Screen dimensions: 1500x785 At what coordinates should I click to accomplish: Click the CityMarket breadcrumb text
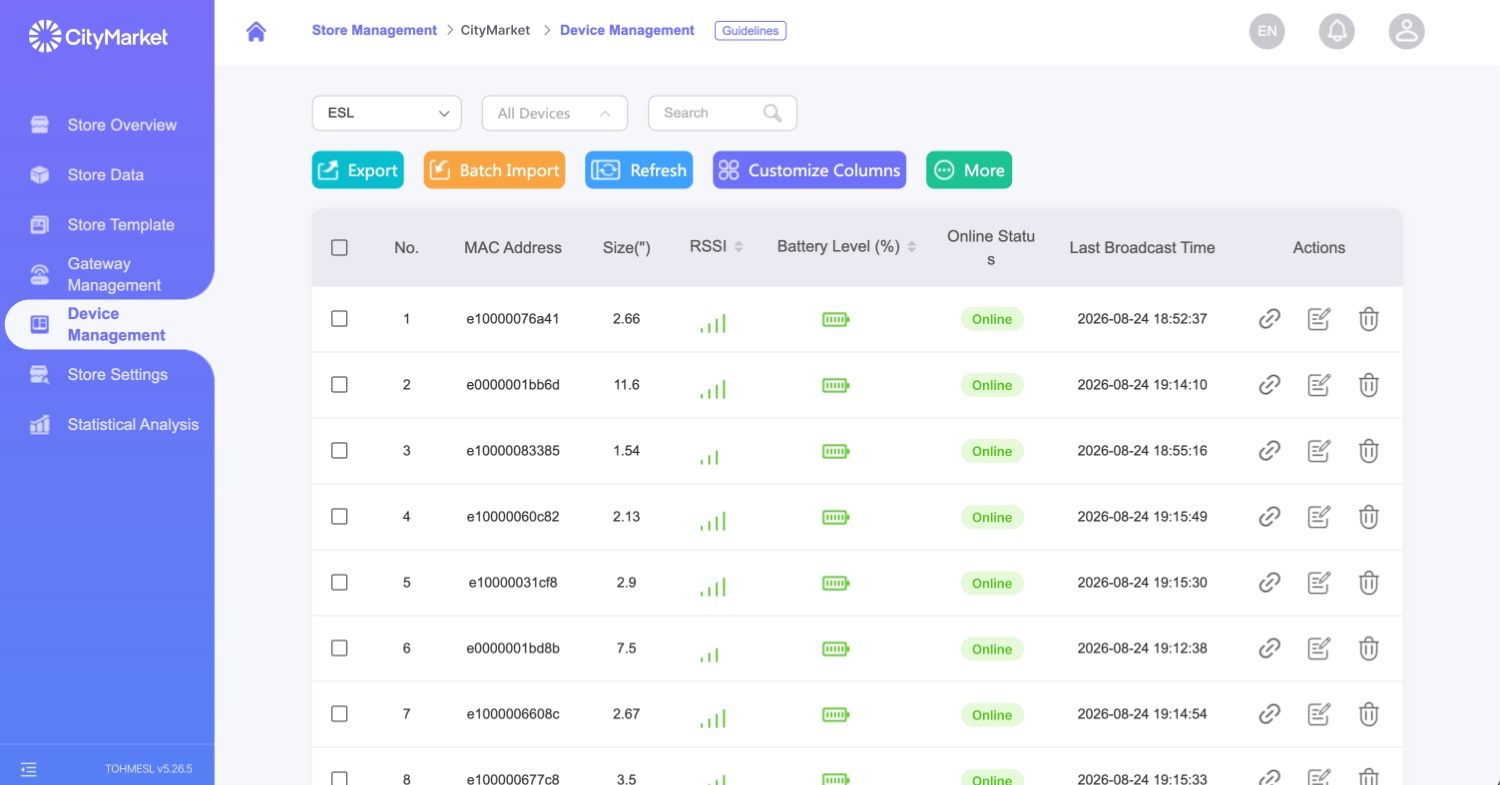click(x=495, y=31)
